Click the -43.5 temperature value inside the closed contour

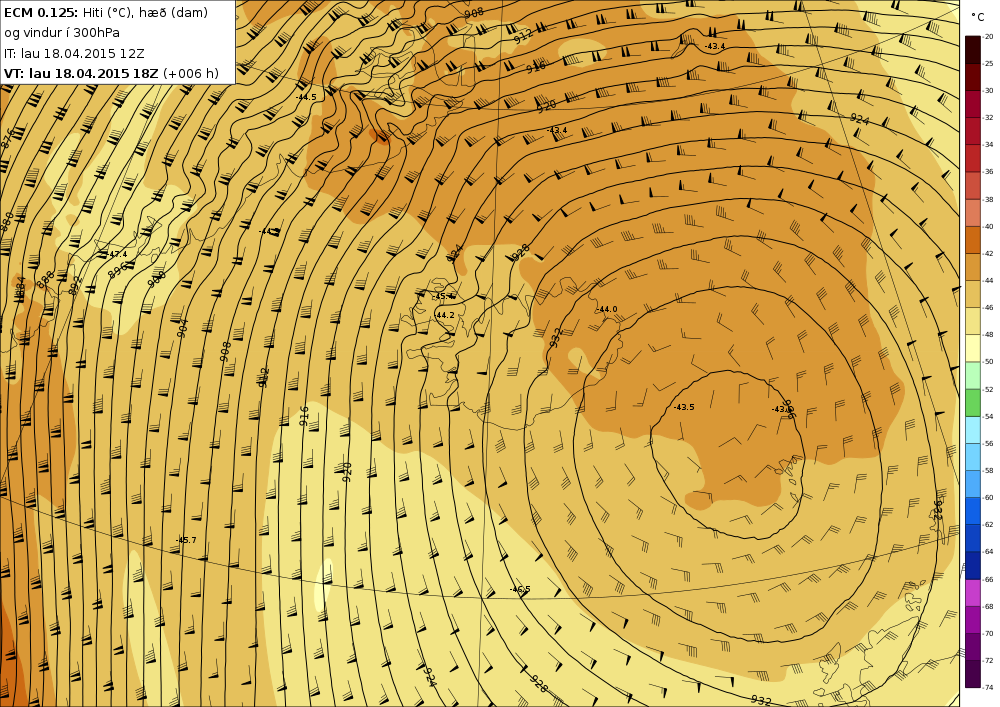point(684,407)
